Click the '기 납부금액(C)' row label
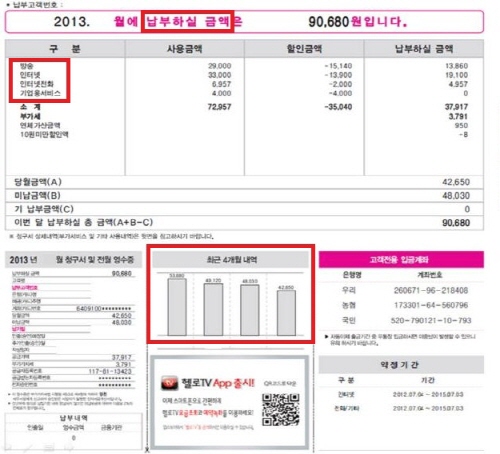This screenshot has width=500, height=454. click(x=44, y=209)
